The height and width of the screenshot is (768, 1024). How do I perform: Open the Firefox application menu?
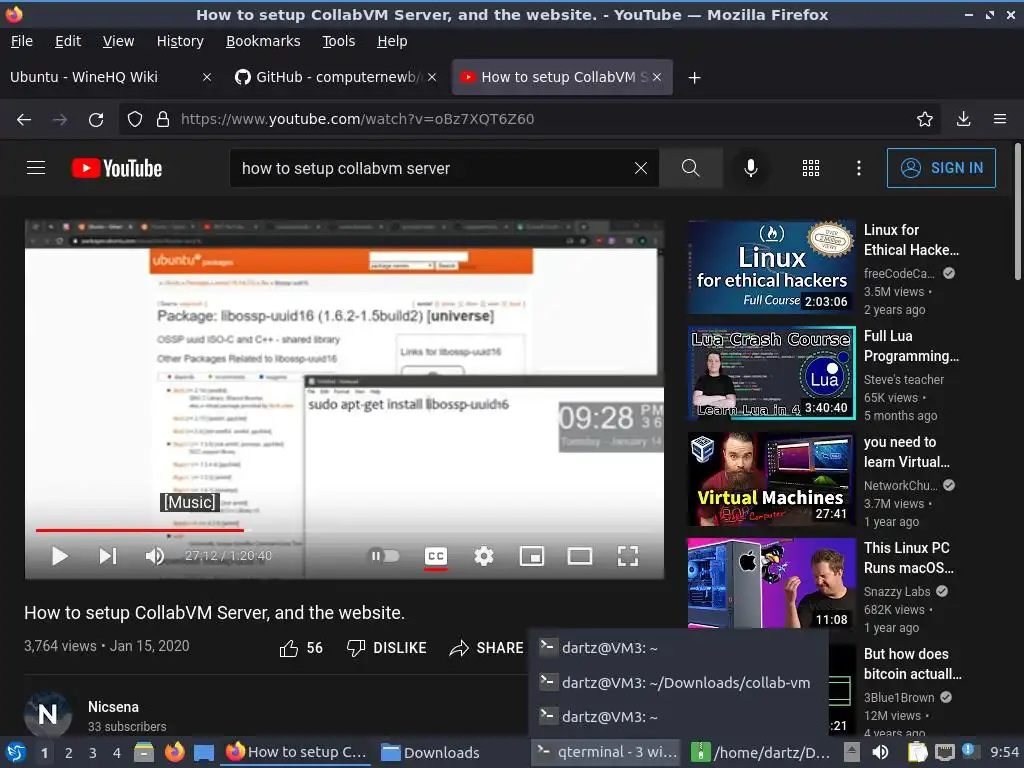pyautogui.click(x=1000, y=119)
